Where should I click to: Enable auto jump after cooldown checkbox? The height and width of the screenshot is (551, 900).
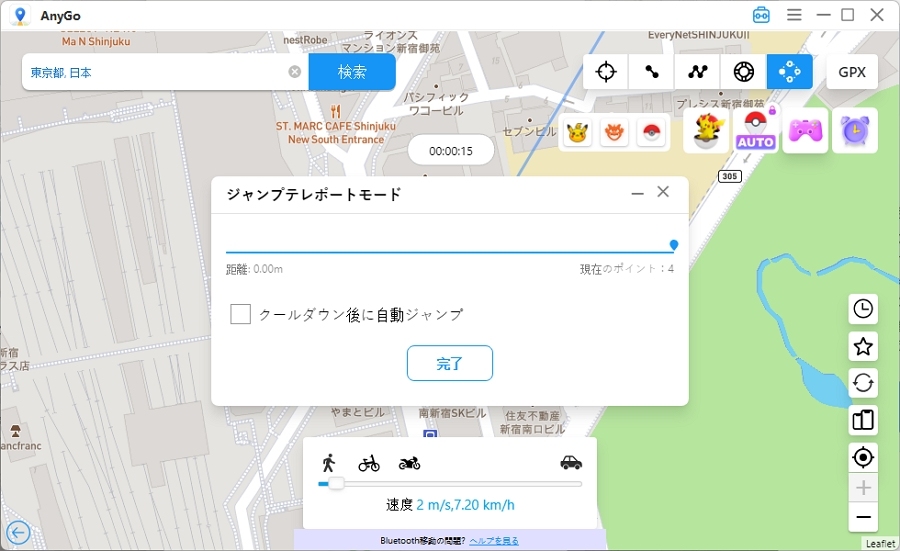coord(240,314)
